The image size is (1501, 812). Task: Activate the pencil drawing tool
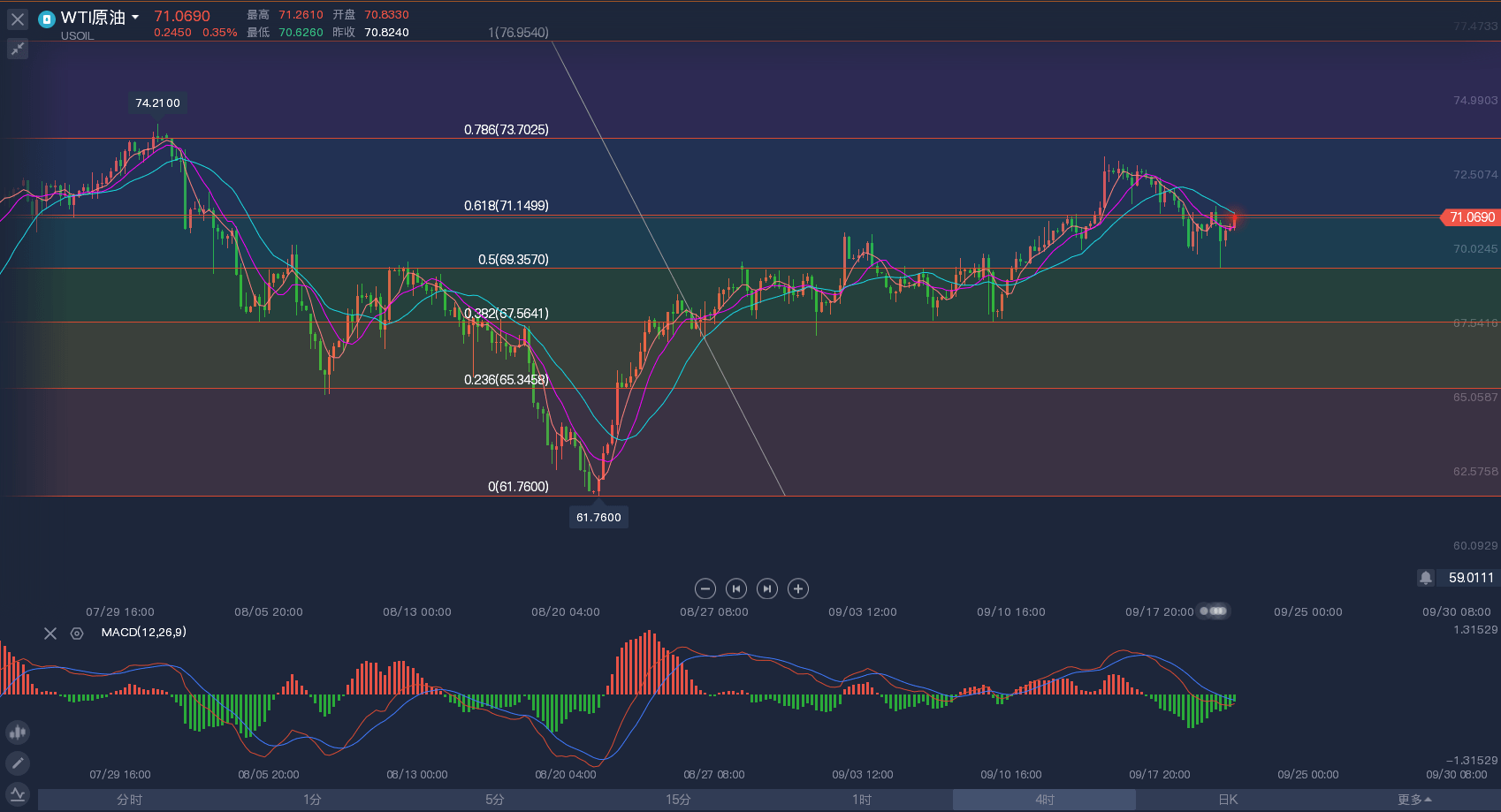18,763
